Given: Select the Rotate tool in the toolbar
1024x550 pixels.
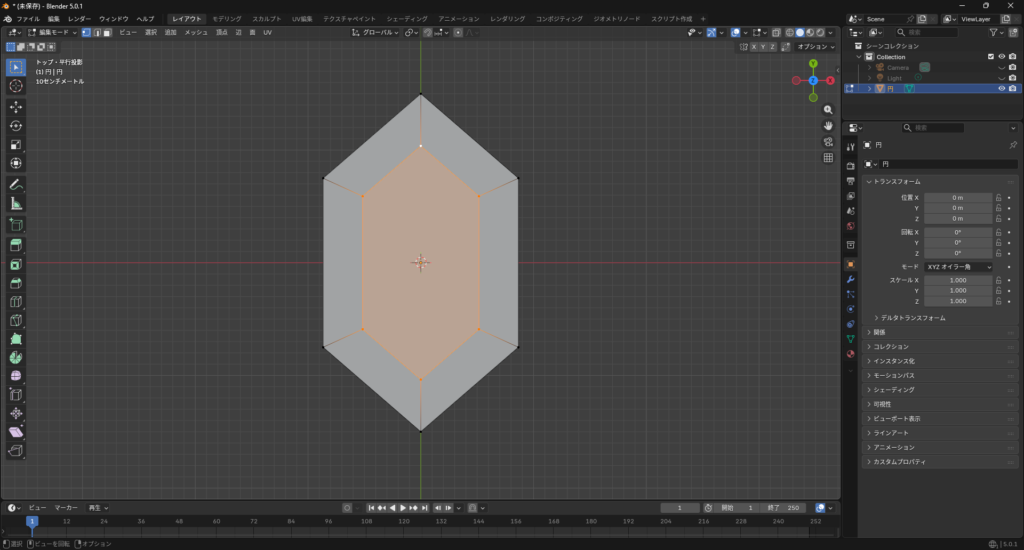Looking at the screenshot, I should 16,125.
